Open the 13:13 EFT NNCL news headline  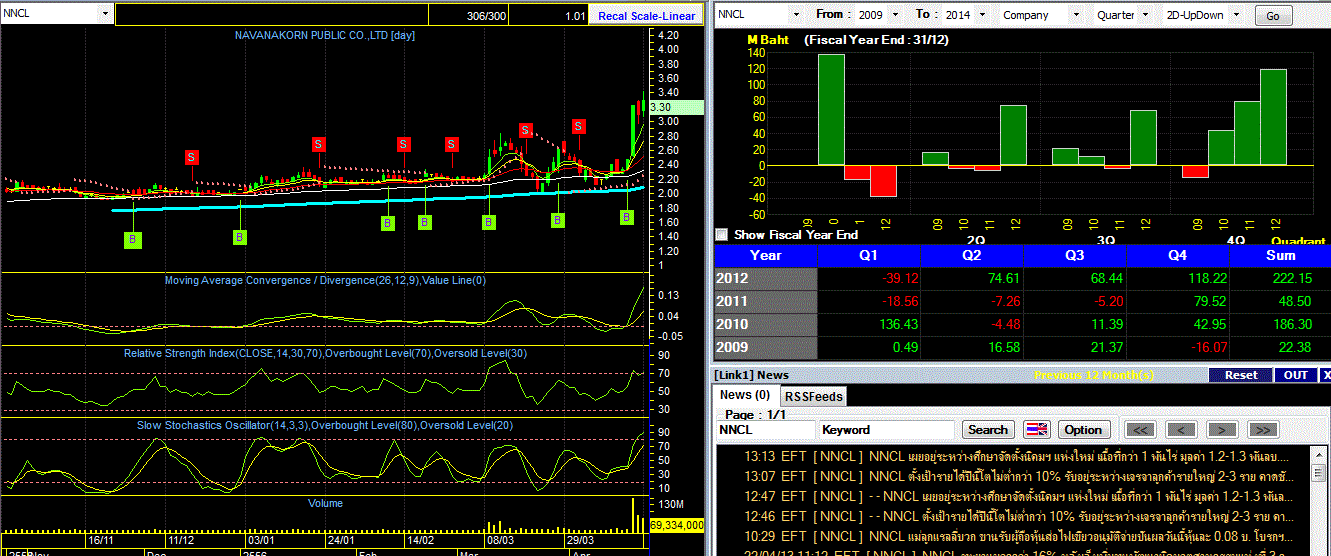(1015, 456)
